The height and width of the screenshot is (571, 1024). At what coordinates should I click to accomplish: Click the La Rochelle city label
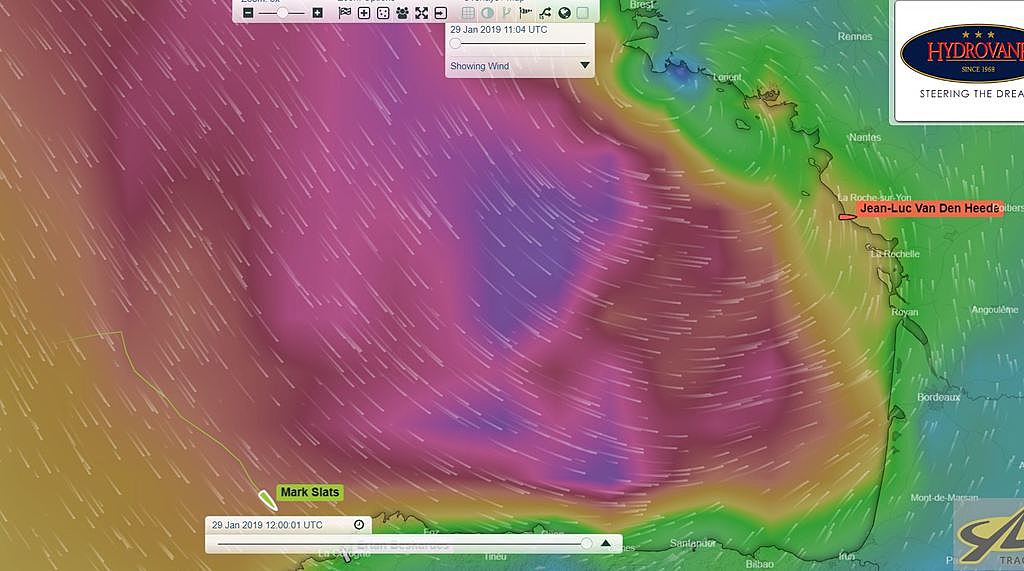pos(895,253)
